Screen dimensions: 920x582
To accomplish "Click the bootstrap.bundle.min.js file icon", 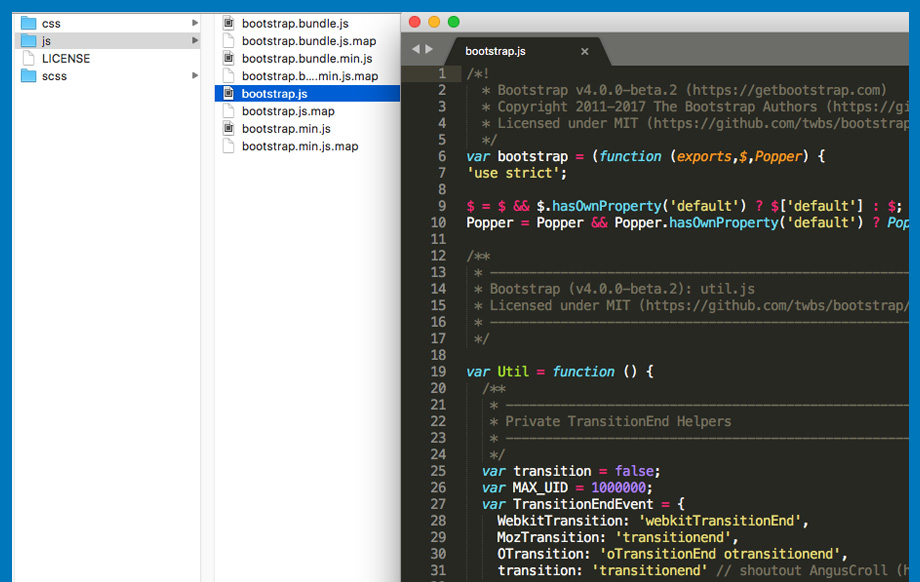I will (229, 58).
